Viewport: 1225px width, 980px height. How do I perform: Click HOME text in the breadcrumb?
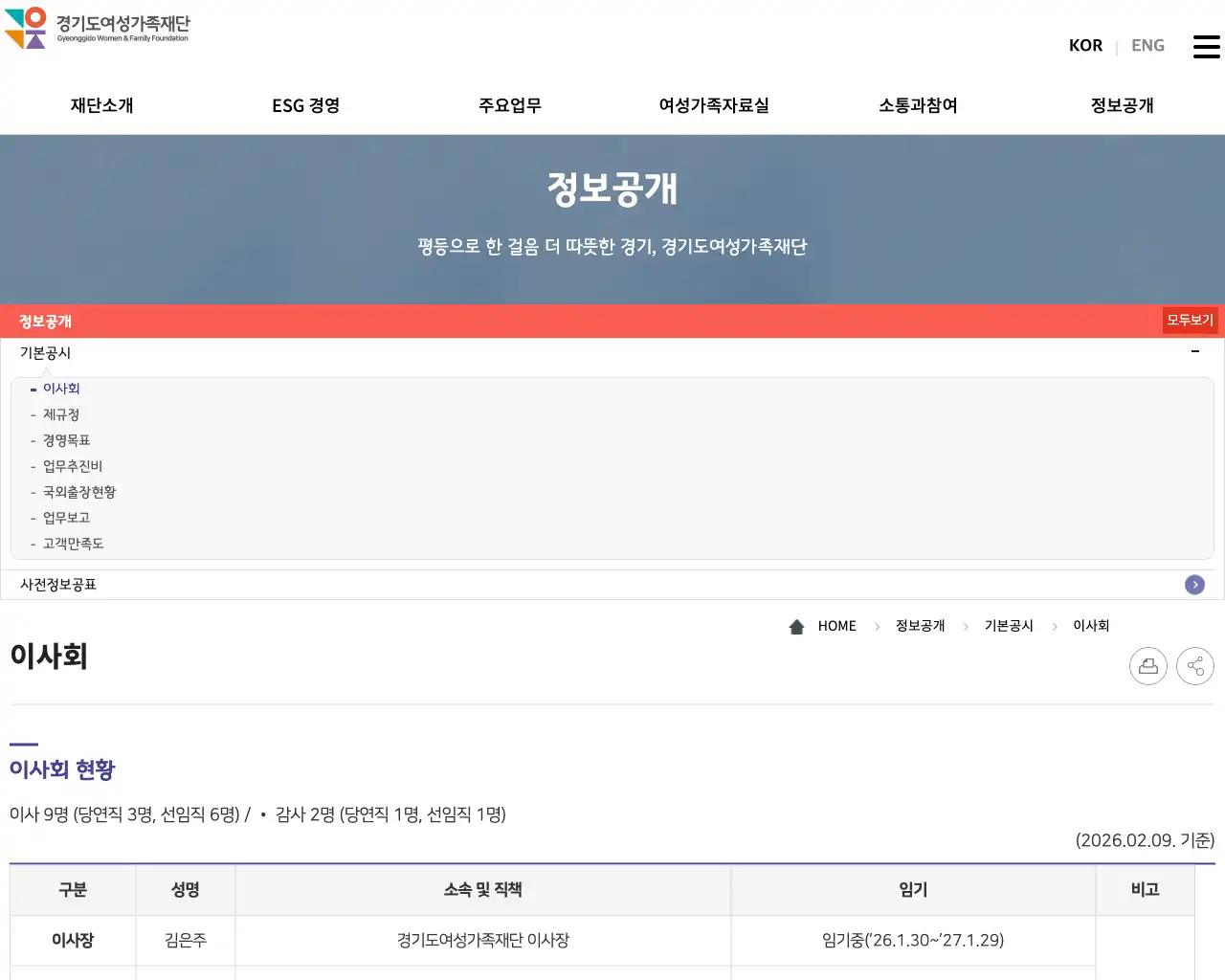(837, 626)
